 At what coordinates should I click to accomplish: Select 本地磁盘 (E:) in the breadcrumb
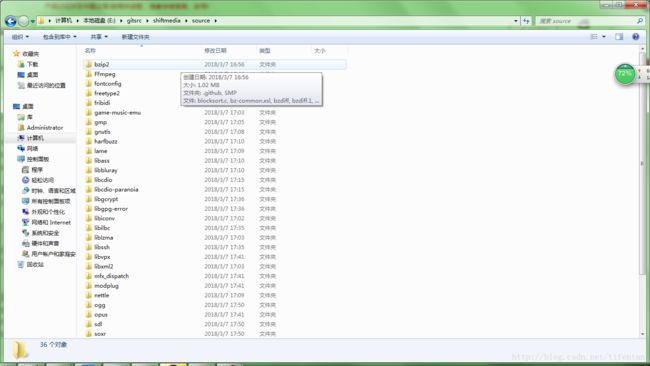click(99, 20)
